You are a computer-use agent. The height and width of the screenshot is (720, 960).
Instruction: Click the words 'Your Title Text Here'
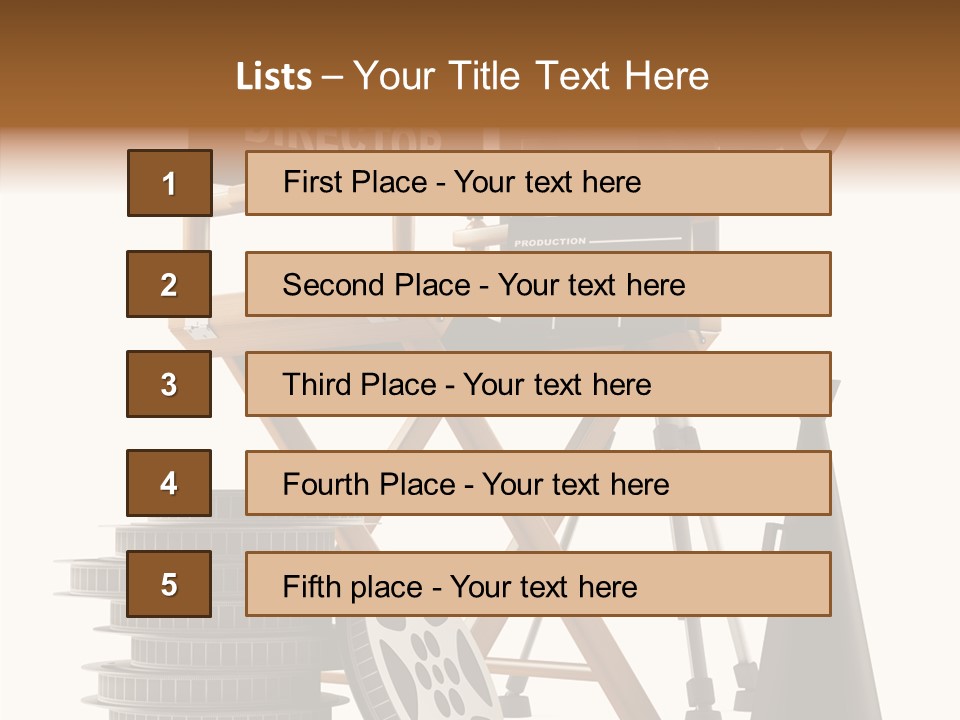pyautogui.click(x=531, y=76)
